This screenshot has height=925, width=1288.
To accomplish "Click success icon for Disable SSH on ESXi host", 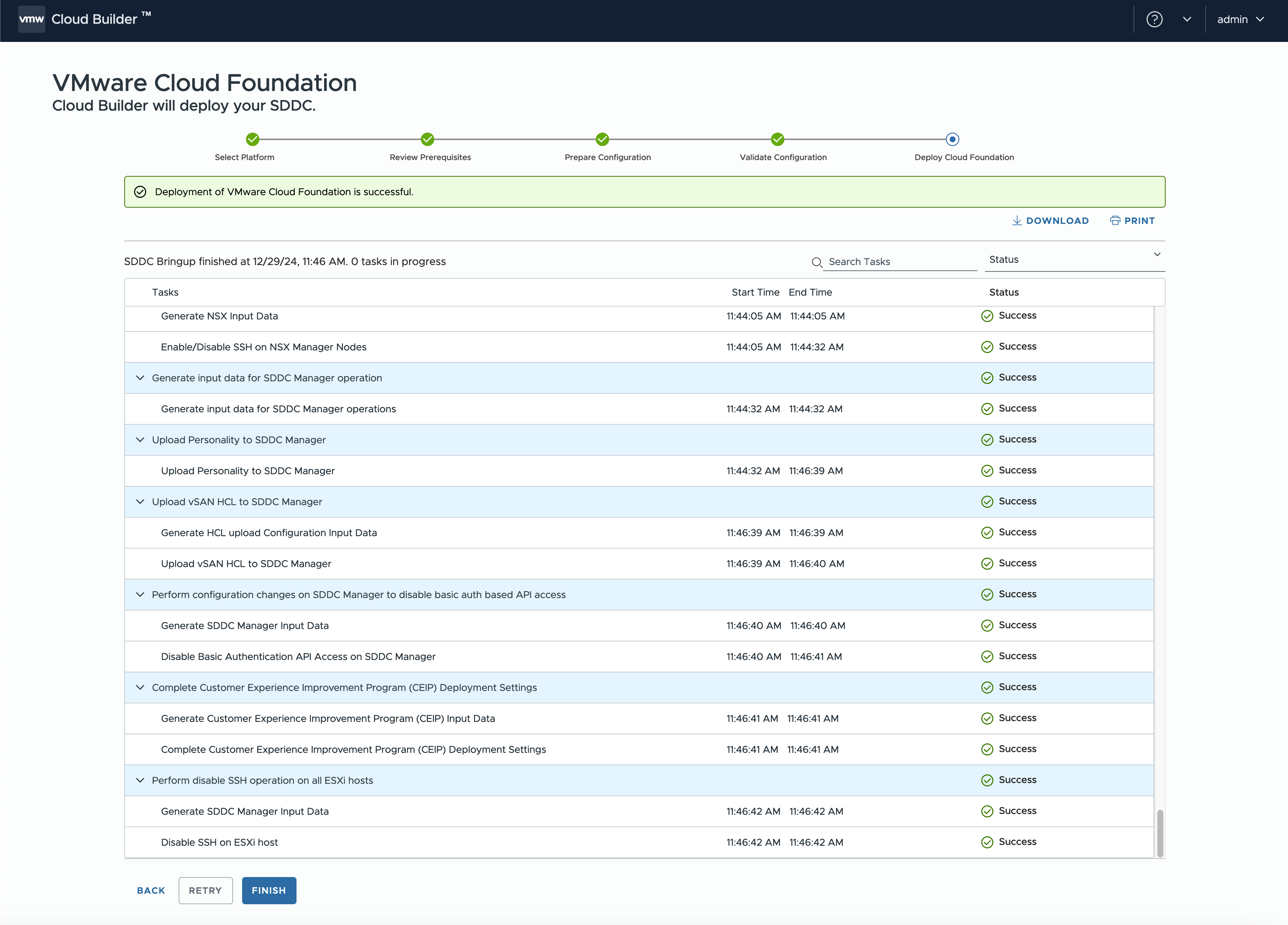I will point(987,842).
